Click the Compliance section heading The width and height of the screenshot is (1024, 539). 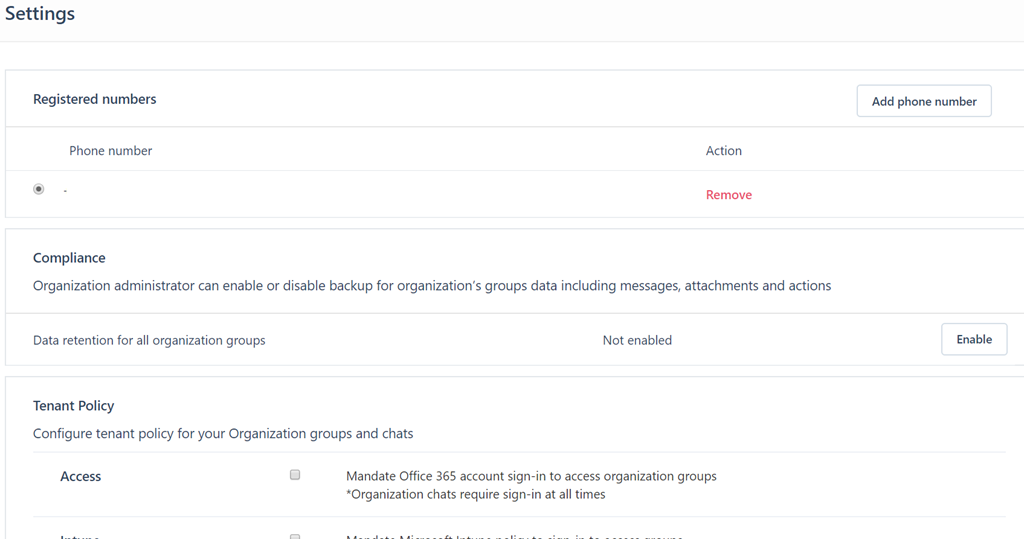pos(69,258)
